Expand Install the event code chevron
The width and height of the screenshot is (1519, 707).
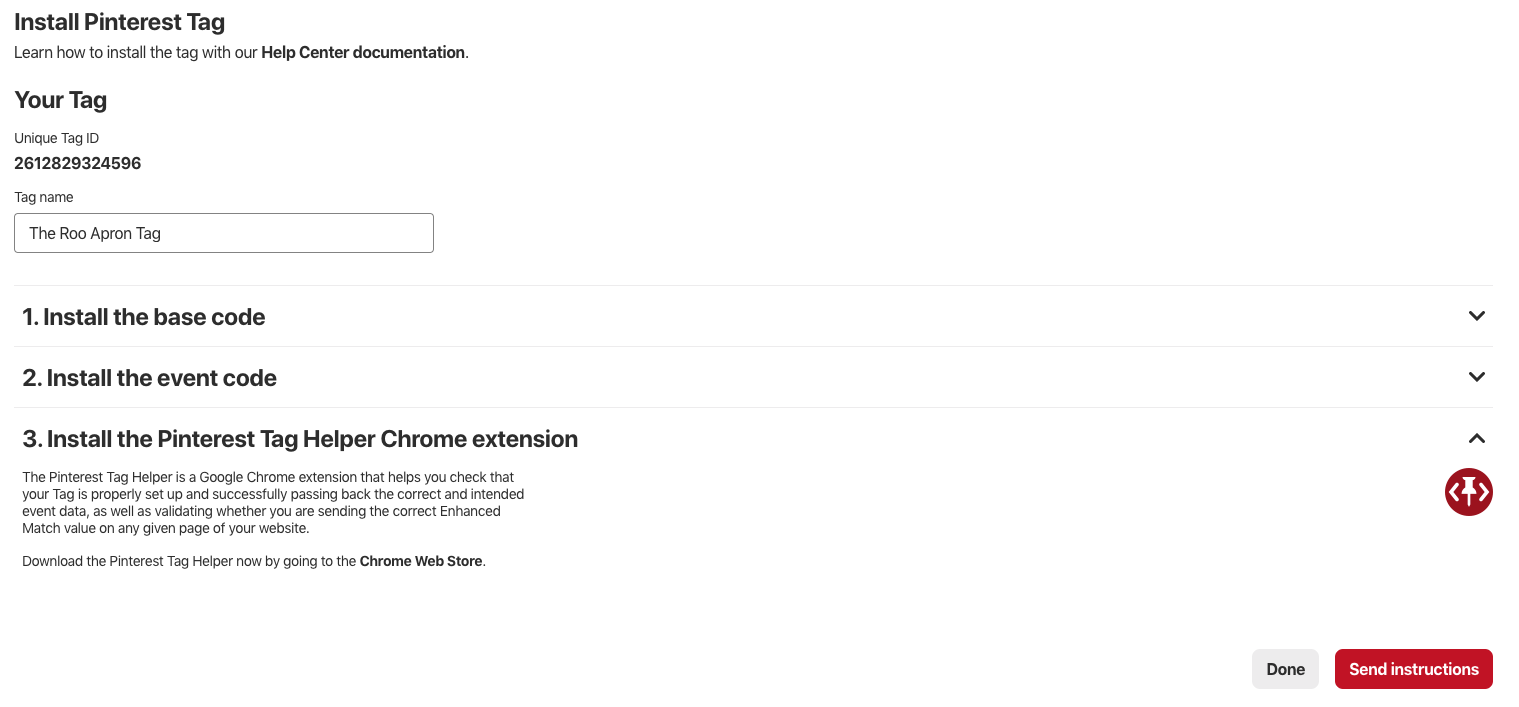coord(1476,377)
